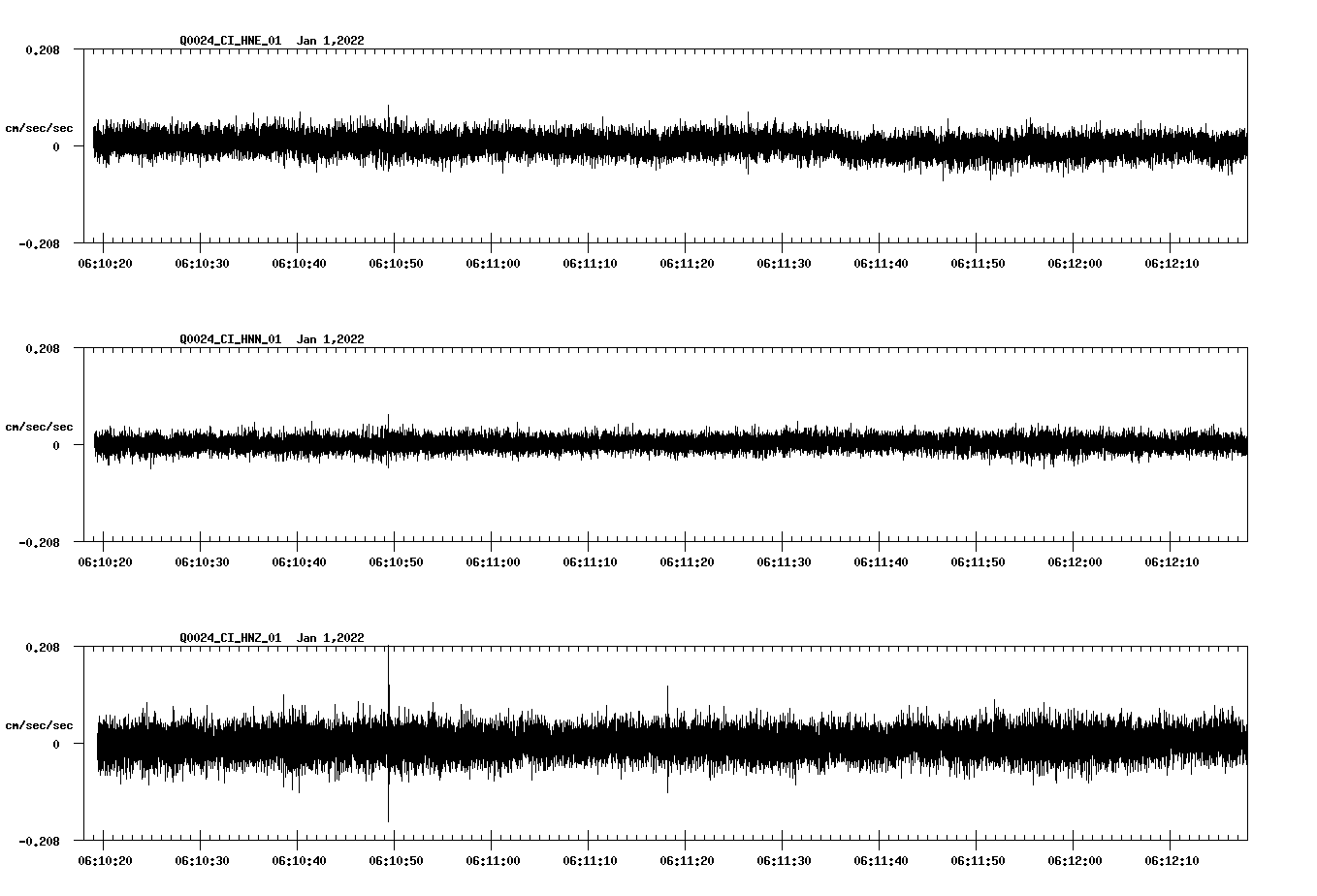Click the 0.208 upper axis value on HNN chart
1317x896 pixels.
[43, 348]
